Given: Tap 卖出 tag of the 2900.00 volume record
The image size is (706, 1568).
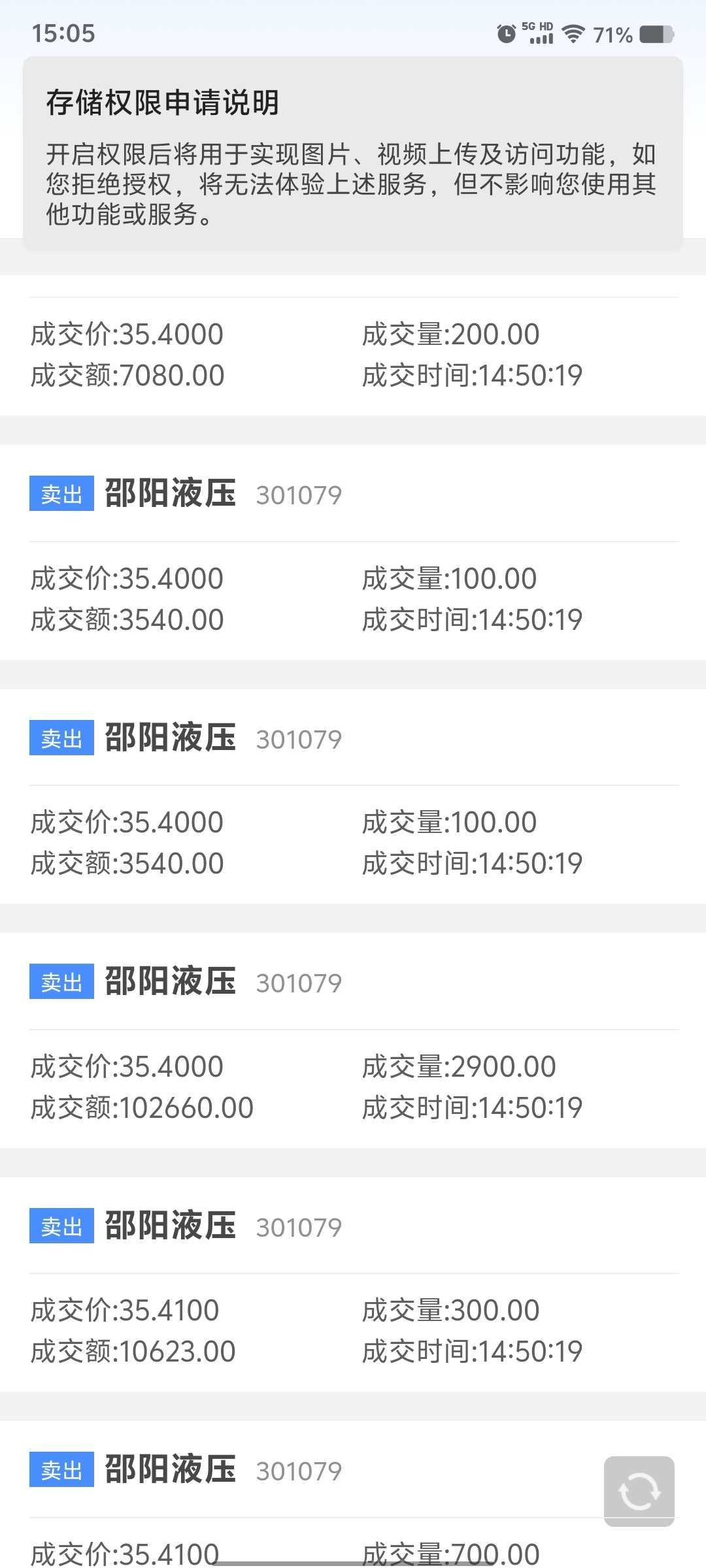Looking at the screenshot, I should (x=61, y=981).
